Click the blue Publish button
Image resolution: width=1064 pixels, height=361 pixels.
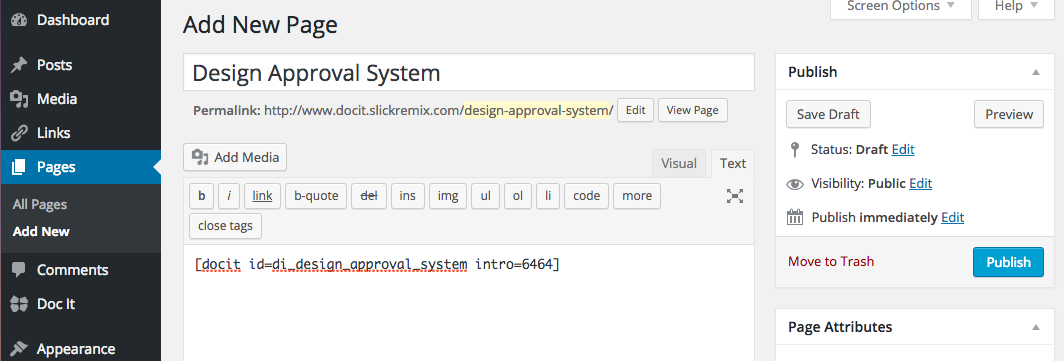point(1008,262)
